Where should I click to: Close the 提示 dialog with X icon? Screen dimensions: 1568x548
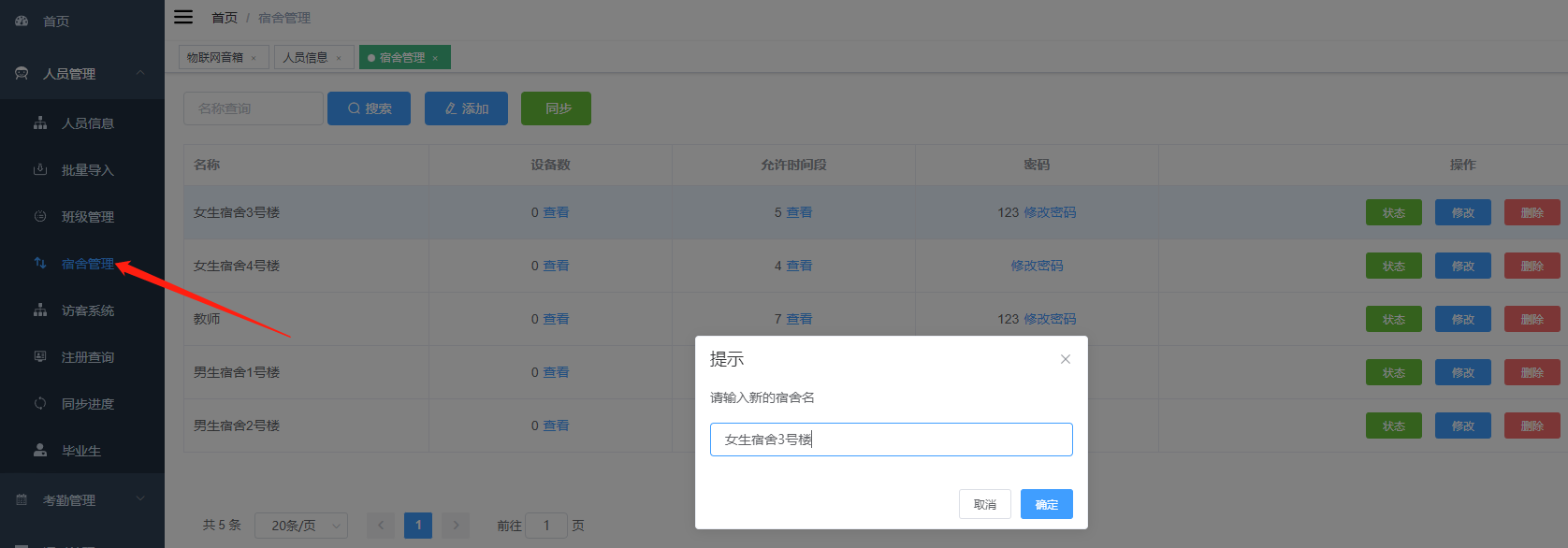click(1065, 359)
